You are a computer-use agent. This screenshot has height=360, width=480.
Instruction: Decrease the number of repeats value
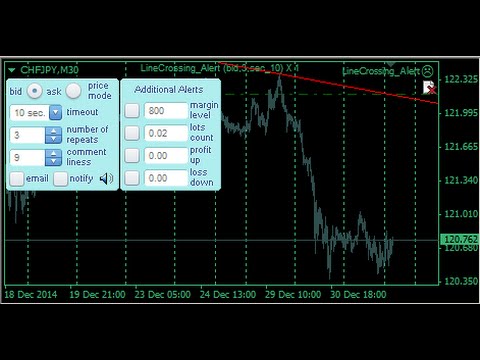coord(53,139)
